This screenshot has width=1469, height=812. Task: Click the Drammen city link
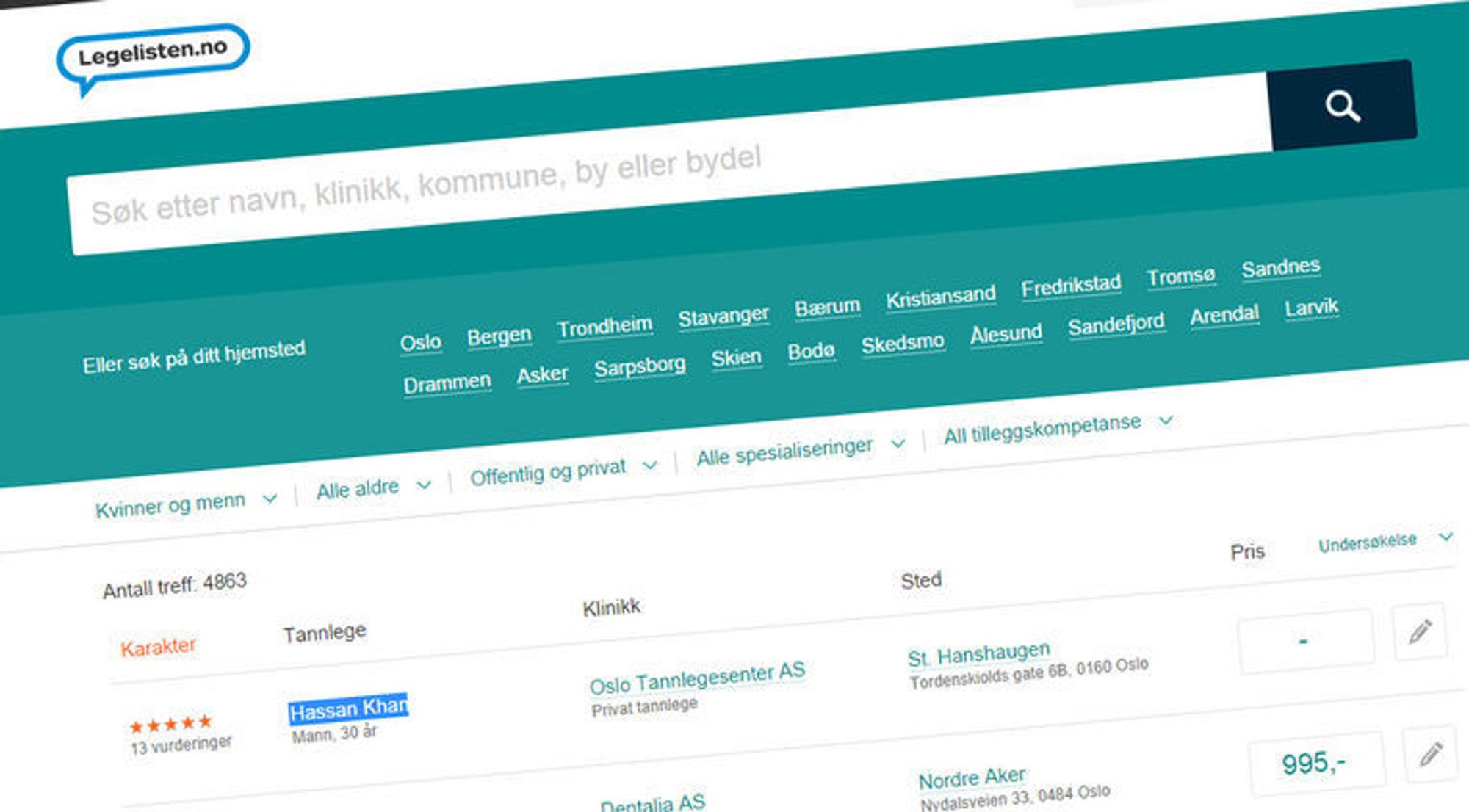pyautogui.click(x=447, y=384)
